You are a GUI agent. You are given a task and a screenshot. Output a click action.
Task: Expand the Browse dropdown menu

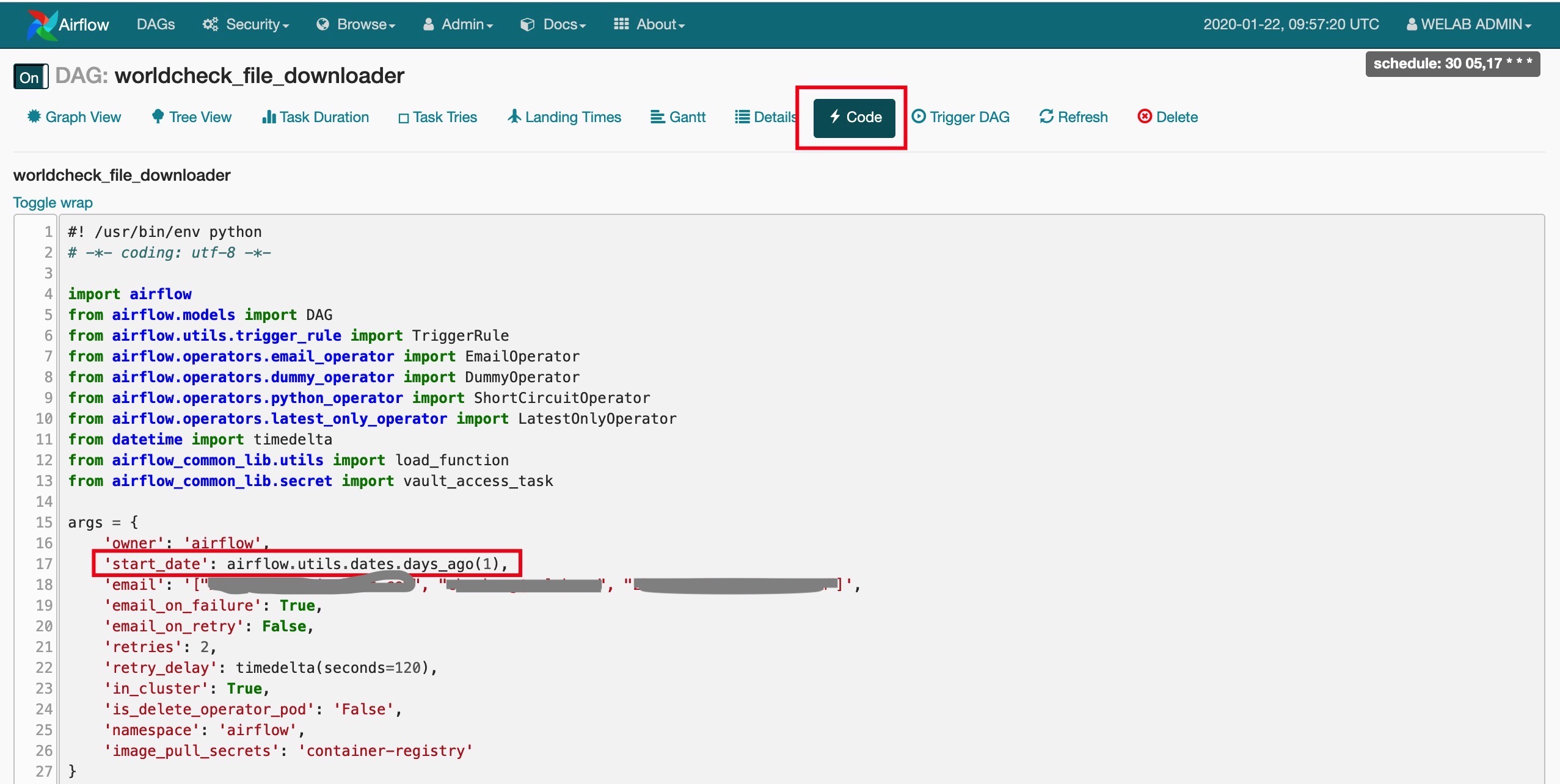tap(357, 24)
